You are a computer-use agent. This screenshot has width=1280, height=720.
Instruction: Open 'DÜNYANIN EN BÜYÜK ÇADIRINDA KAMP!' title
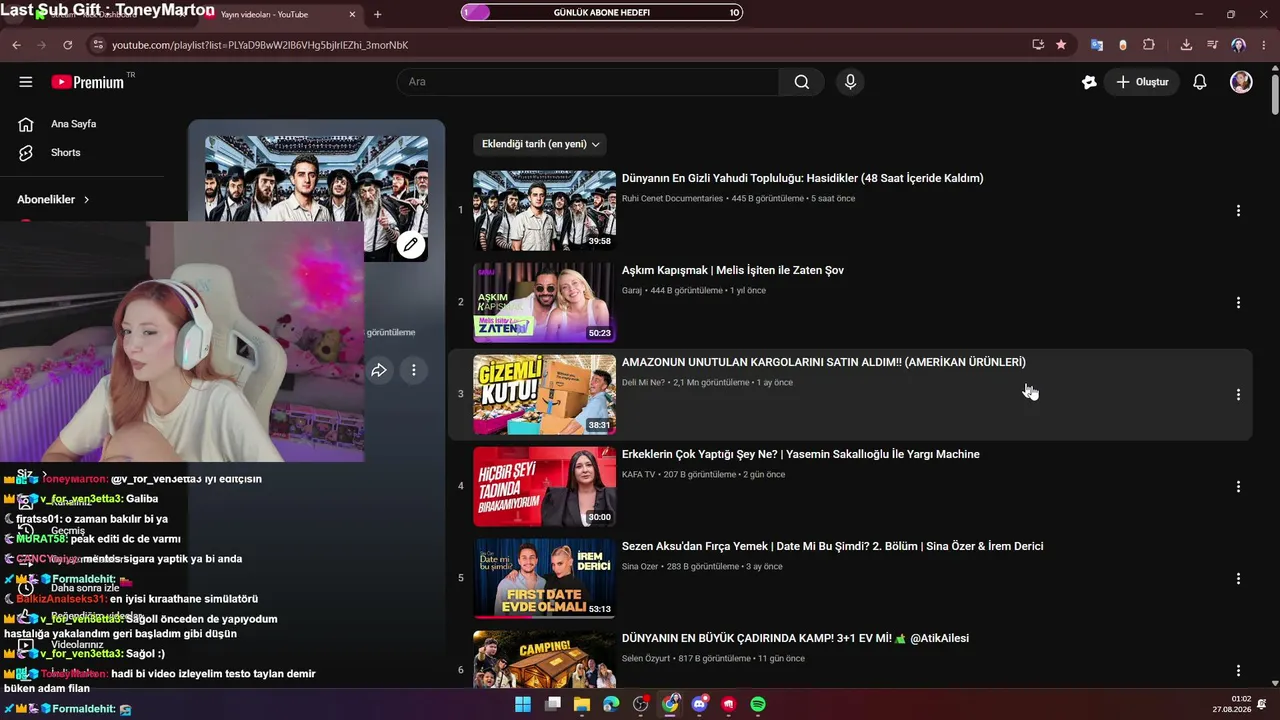pyautogui.click(x=795, y=638)
